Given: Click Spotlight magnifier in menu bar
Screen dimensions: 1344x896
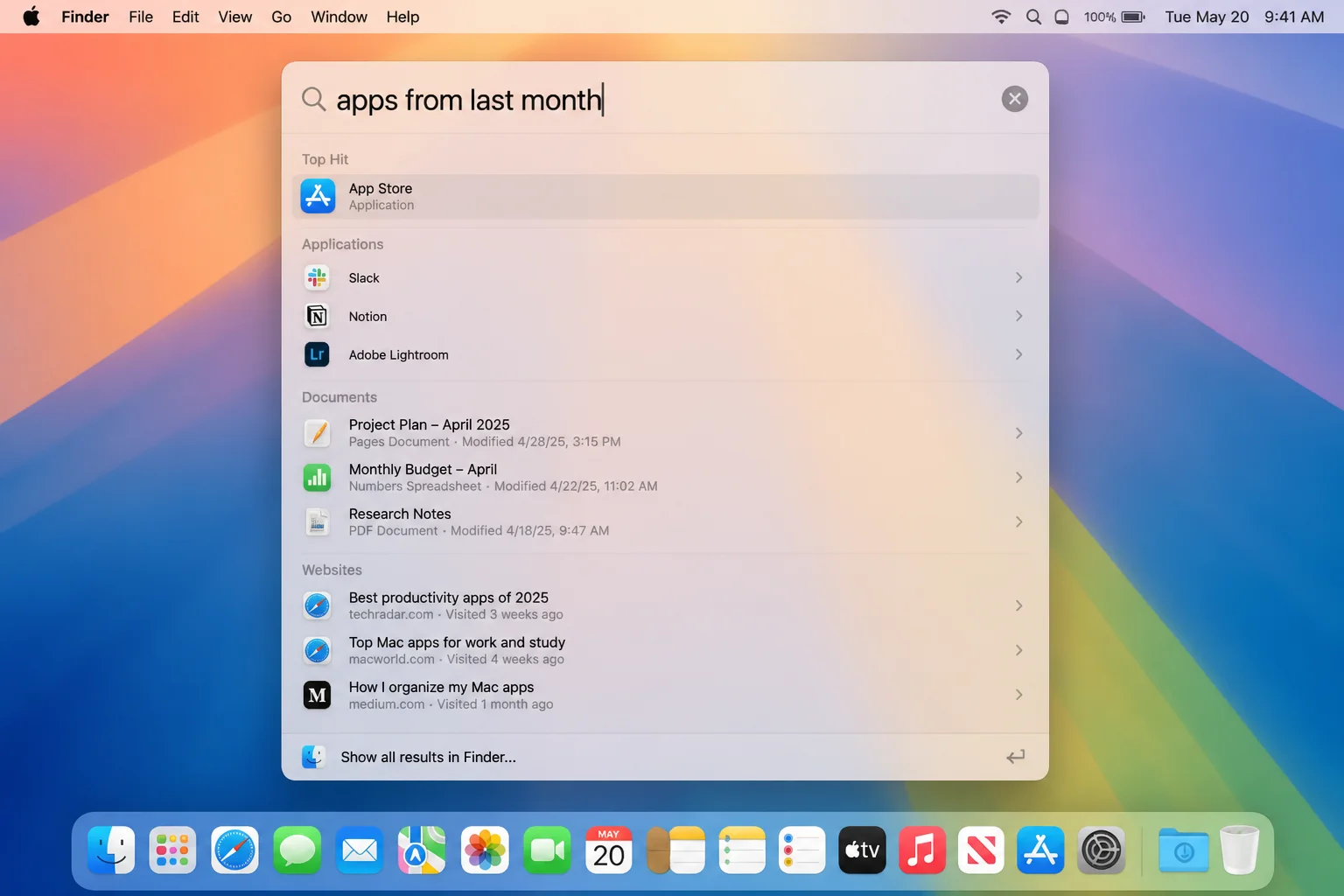Looking at the screenshot, I should click(1033, 17).
